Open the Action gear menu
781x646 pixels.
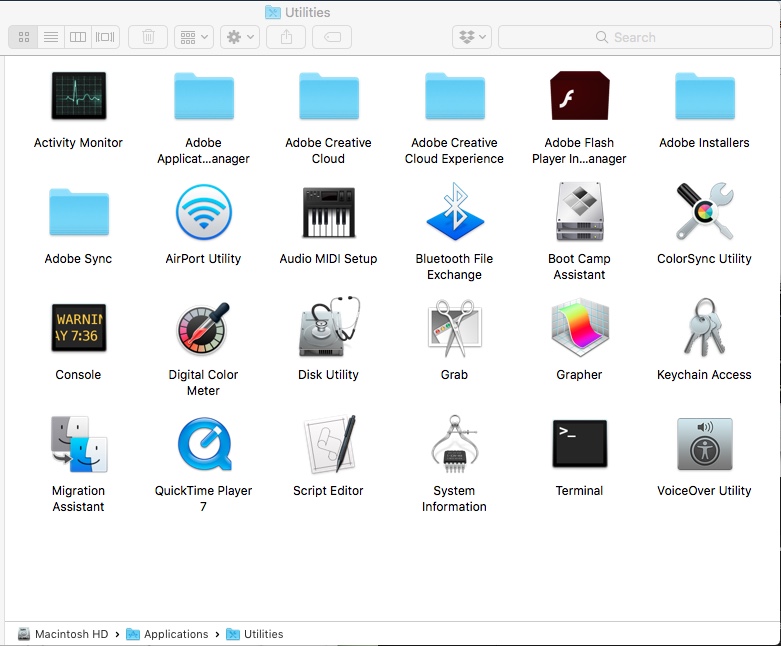coord(240,37)
